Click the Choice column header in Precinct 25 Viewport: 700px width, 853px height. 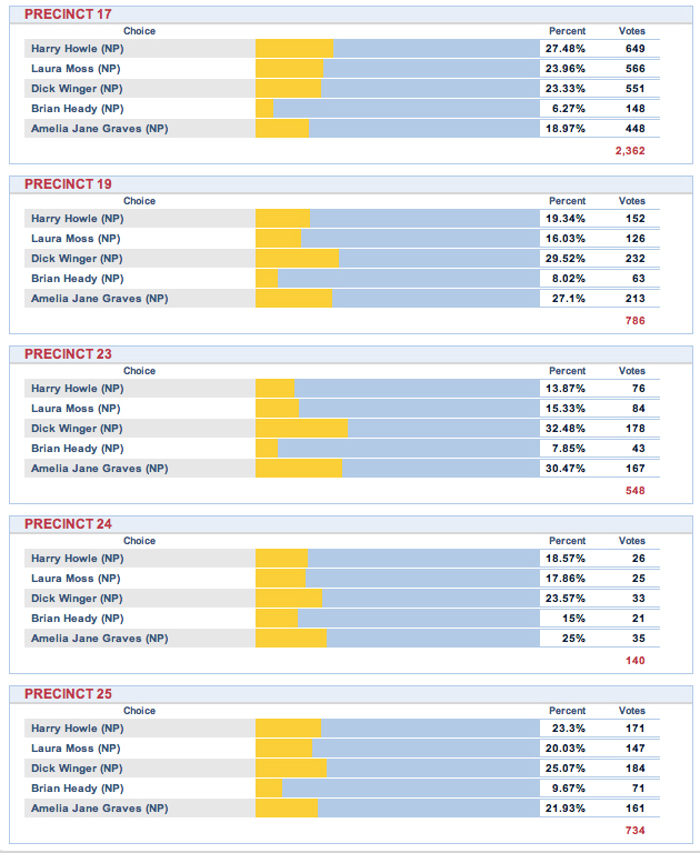(139, 711)
